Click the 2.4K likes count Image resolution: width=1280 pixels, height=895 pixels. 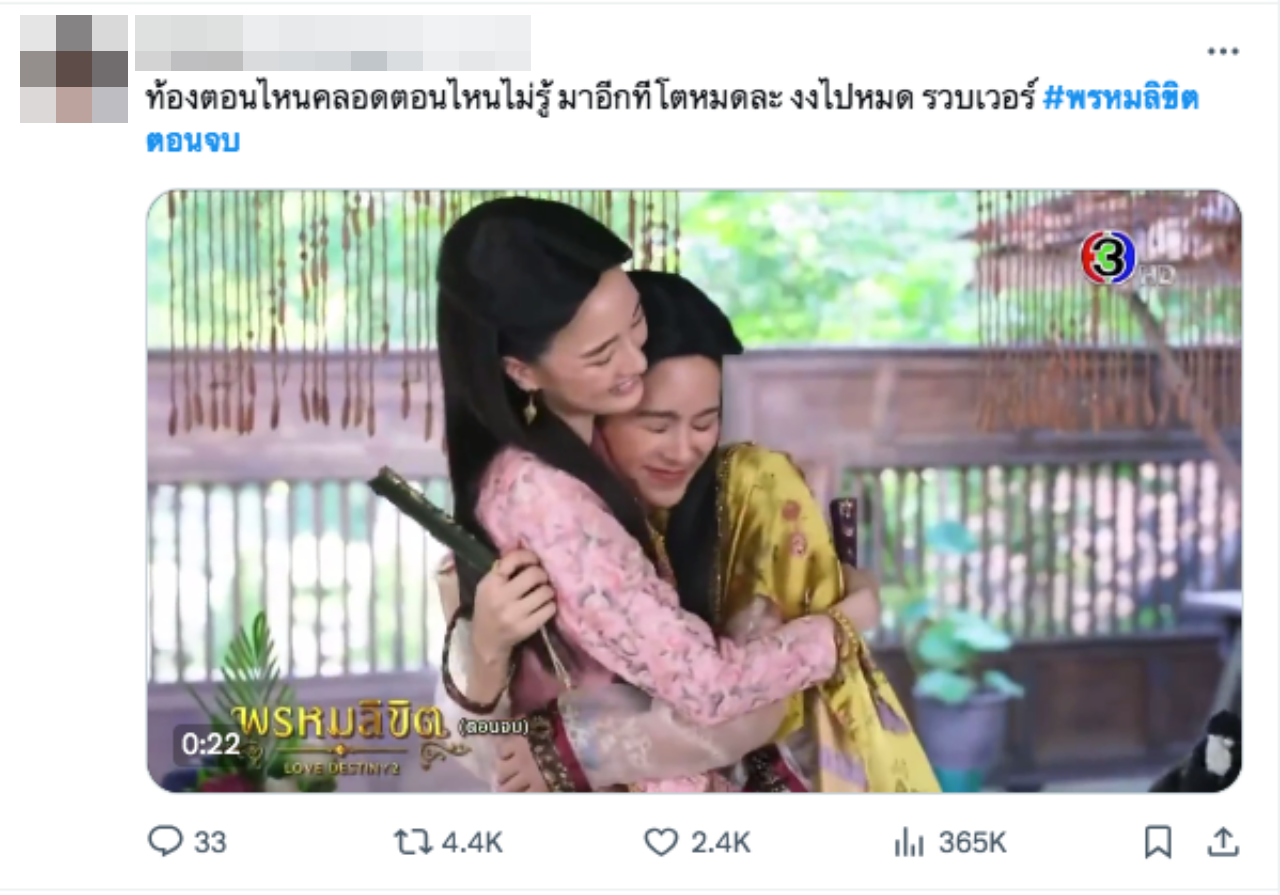pos(720,842)
